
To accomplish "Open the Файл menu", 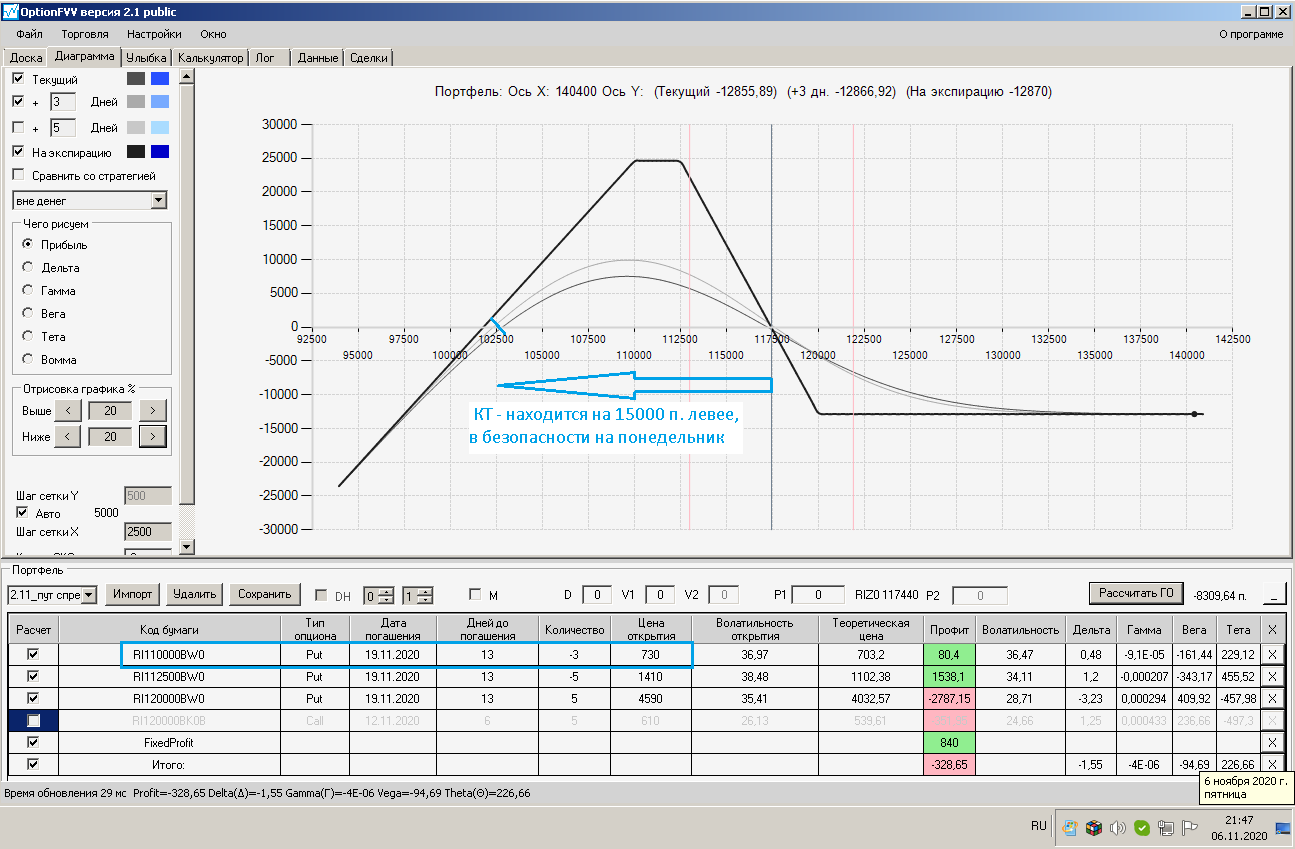I will coord(30,34).
